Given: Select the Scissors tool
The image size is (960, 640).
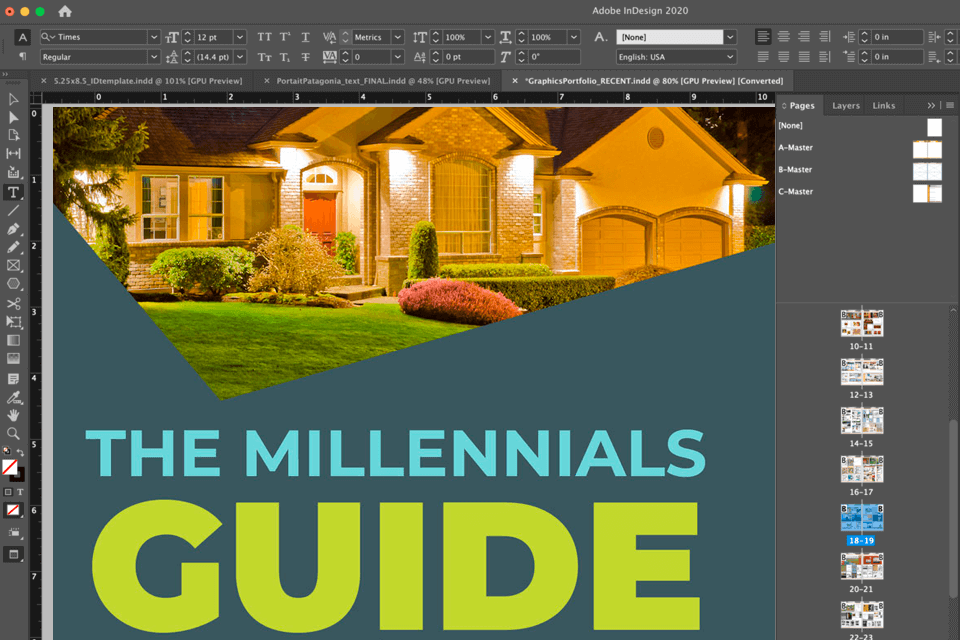Looking at the screenshot, I should point(13,304).
